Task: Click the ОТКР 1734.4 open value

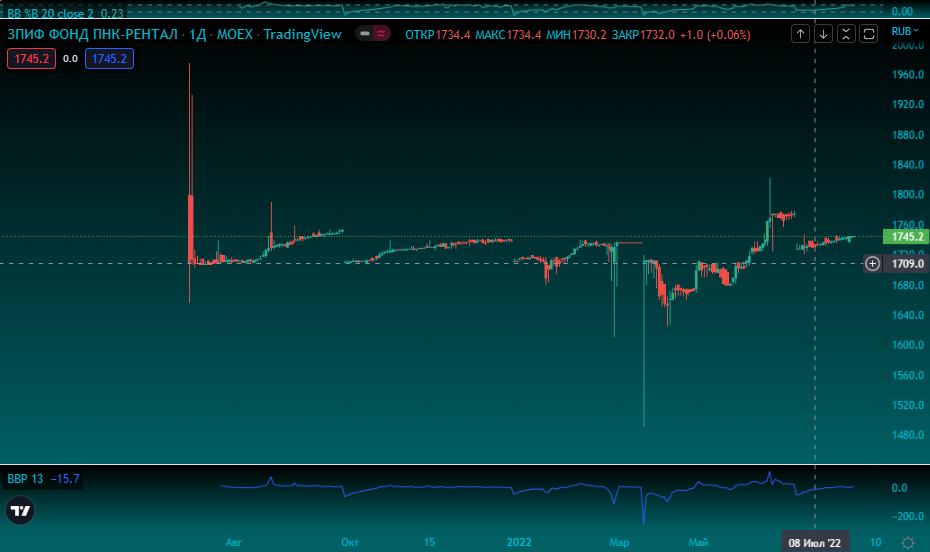Action: 438,34
